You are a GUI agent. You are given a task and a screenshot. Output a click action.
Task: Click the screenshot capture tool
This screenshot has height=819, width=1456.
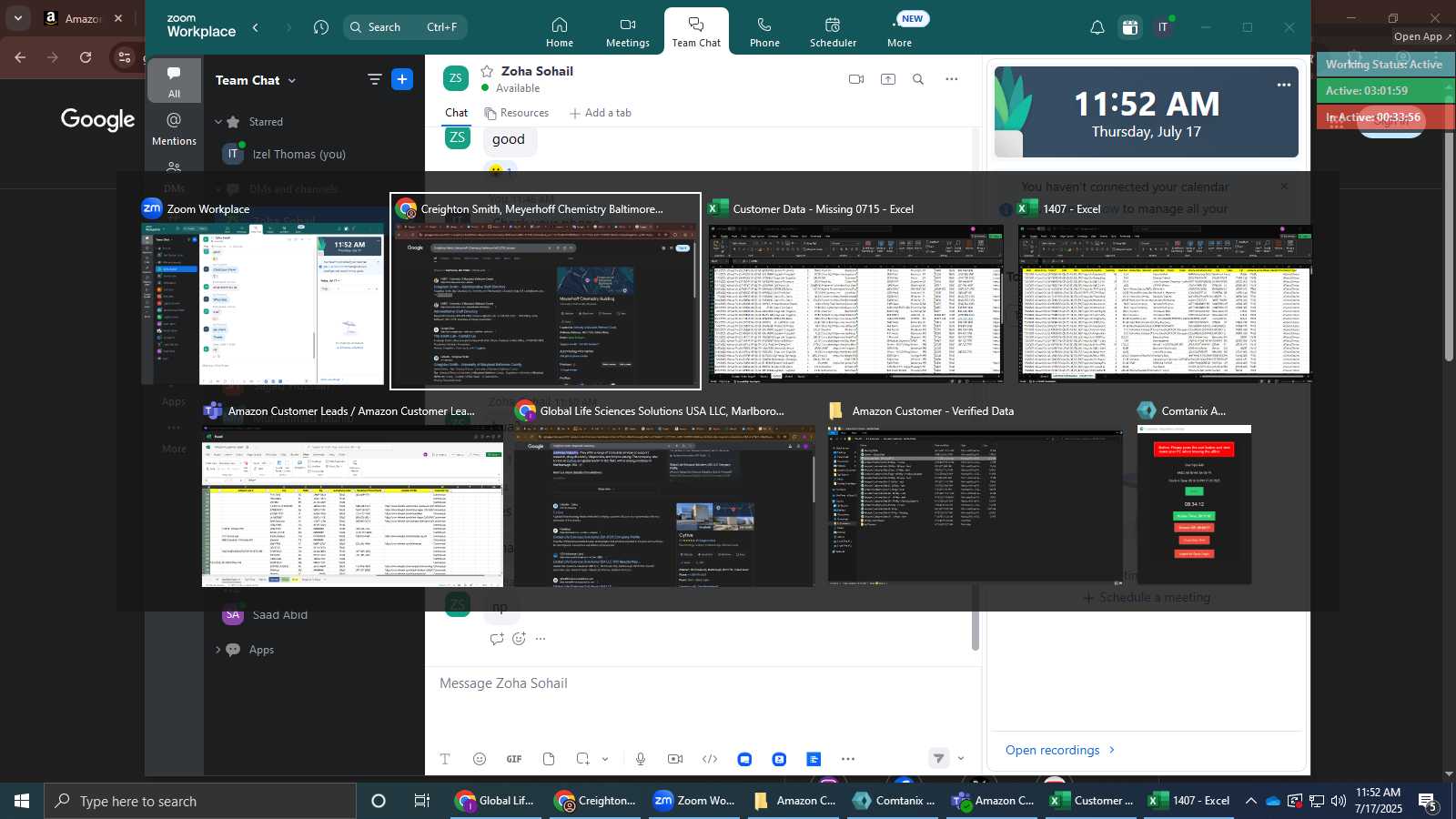[583, 759]
